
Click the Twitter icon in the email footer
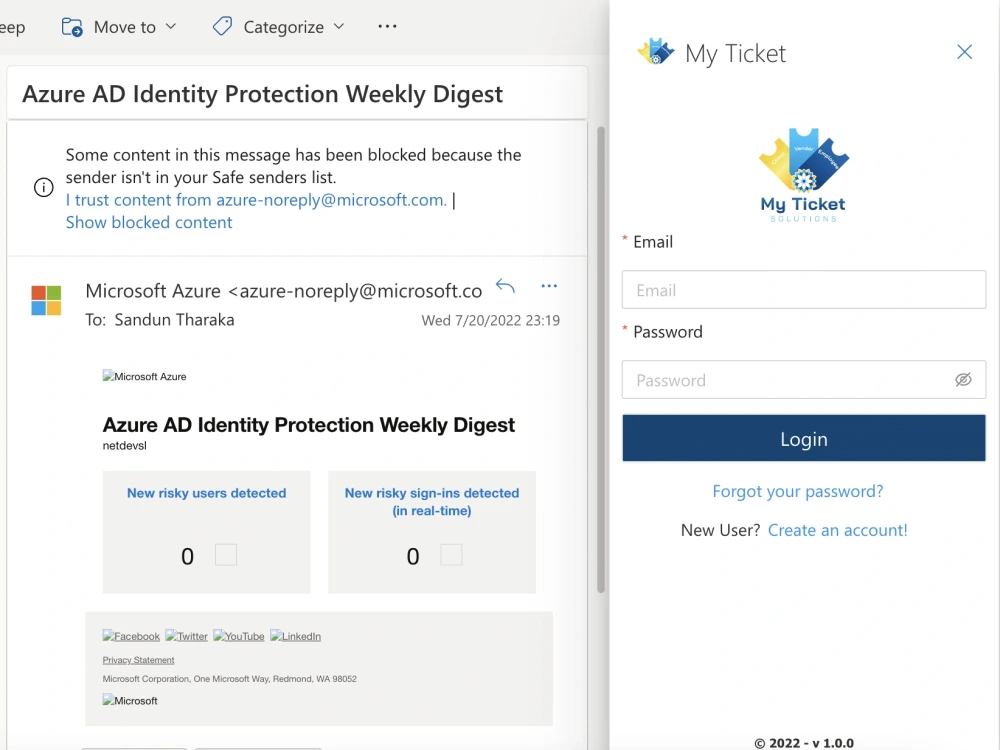point(186,636)
